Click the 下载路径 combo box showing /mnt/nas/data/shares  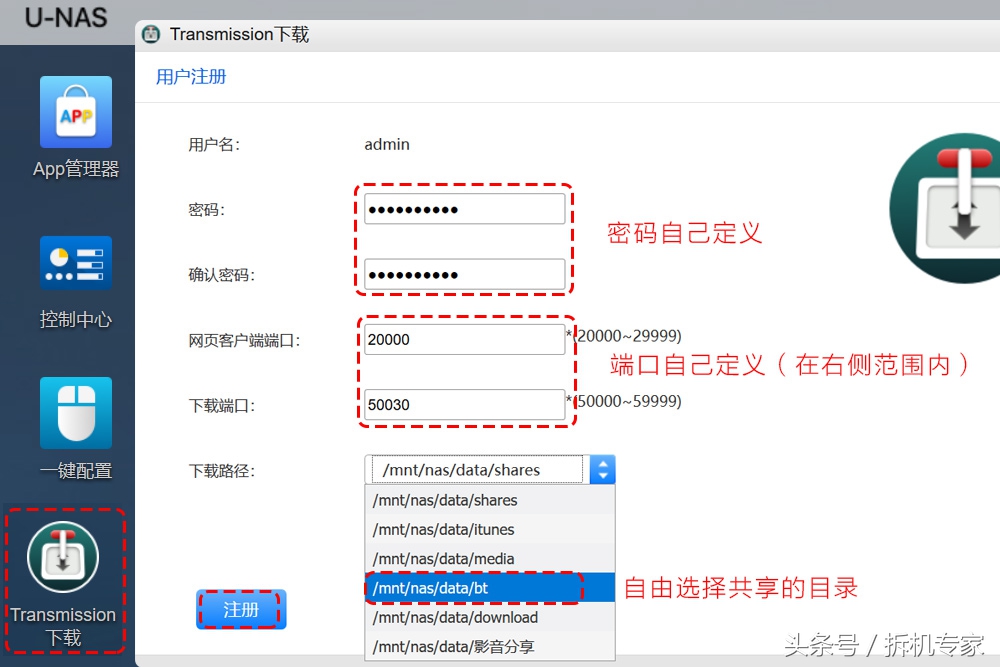pyautogui.click(x=489, y=470)
